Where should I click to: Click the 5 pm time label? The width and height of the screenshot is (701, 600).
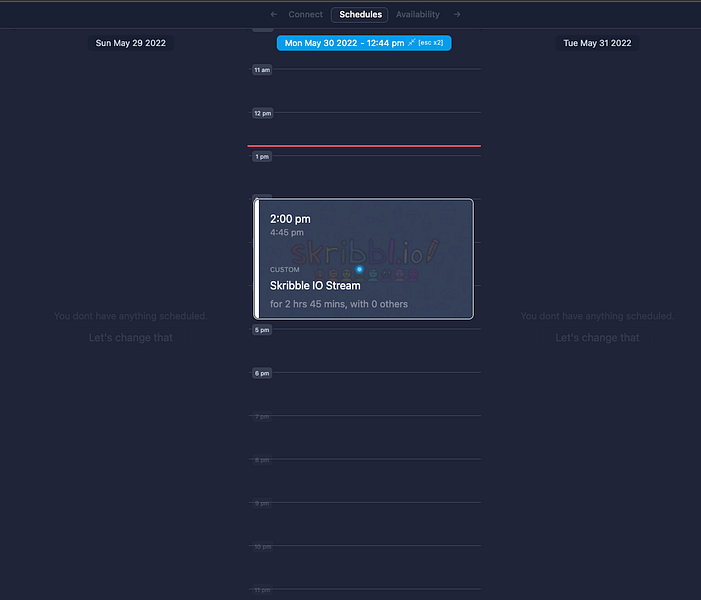pyautogui.click(x=262, y=330)
